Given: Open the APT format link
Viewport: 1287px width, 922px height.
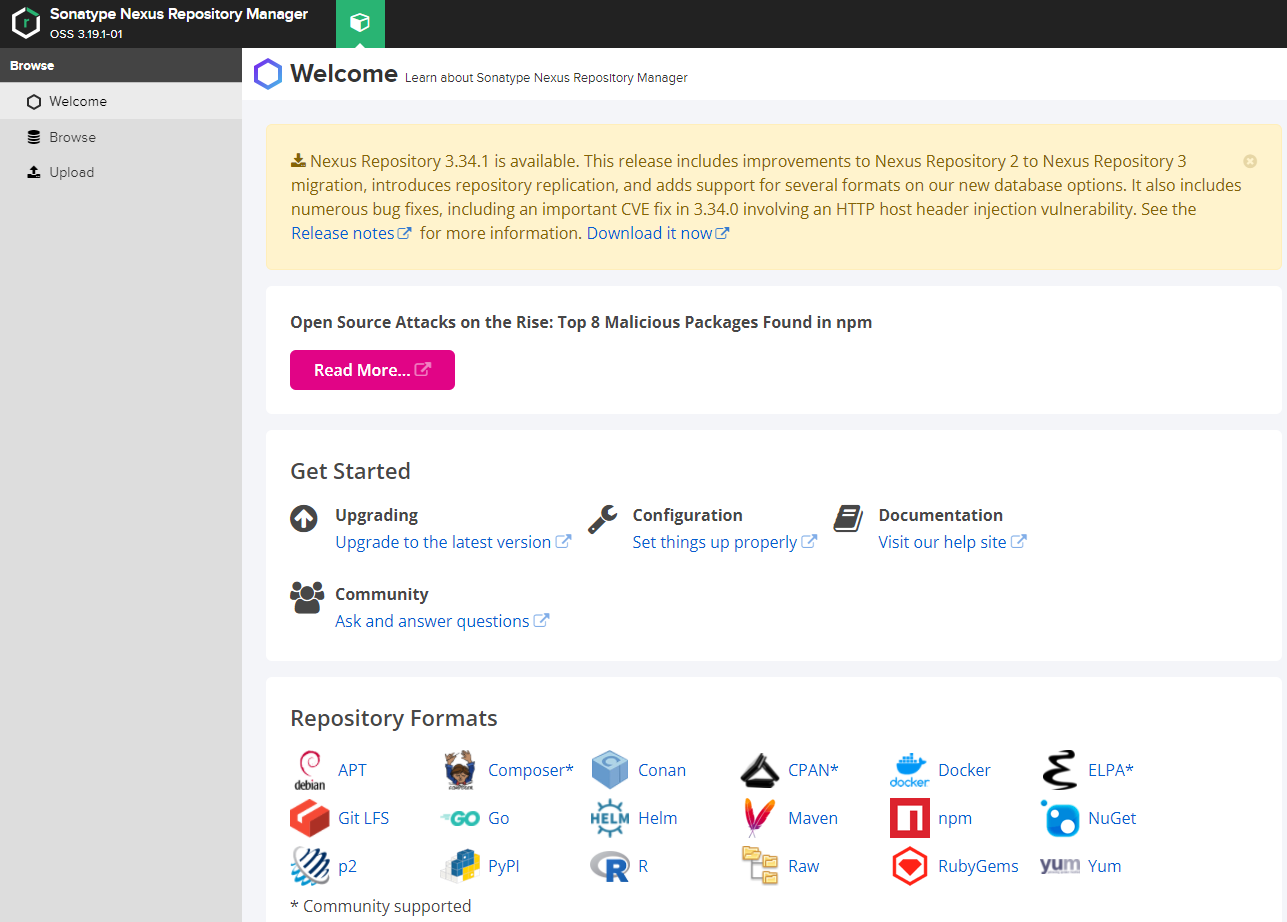Looking at the screenshot, I should click(x=352, y=770).
